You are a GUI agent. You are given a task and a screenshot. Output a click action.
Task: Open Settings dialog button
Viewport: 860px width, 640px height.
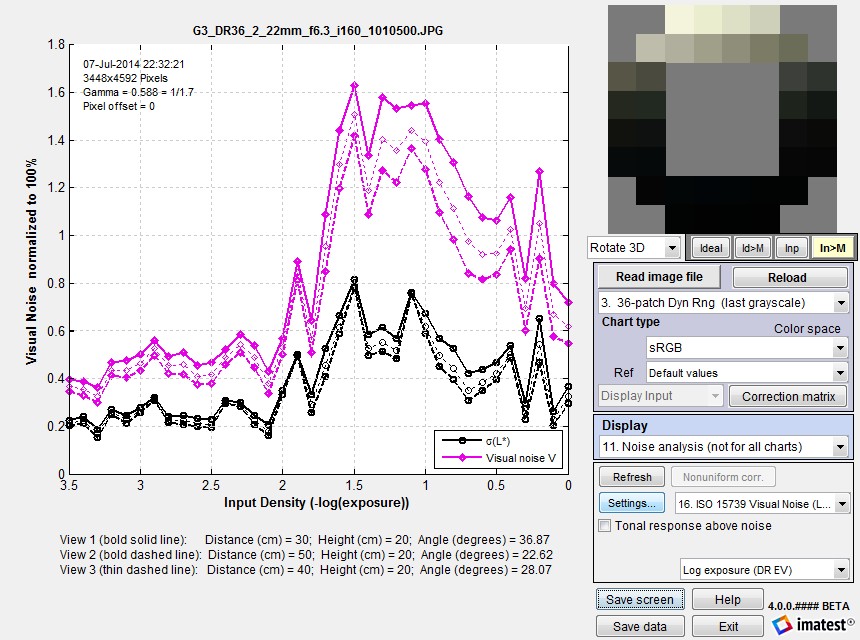coord(632,503)
